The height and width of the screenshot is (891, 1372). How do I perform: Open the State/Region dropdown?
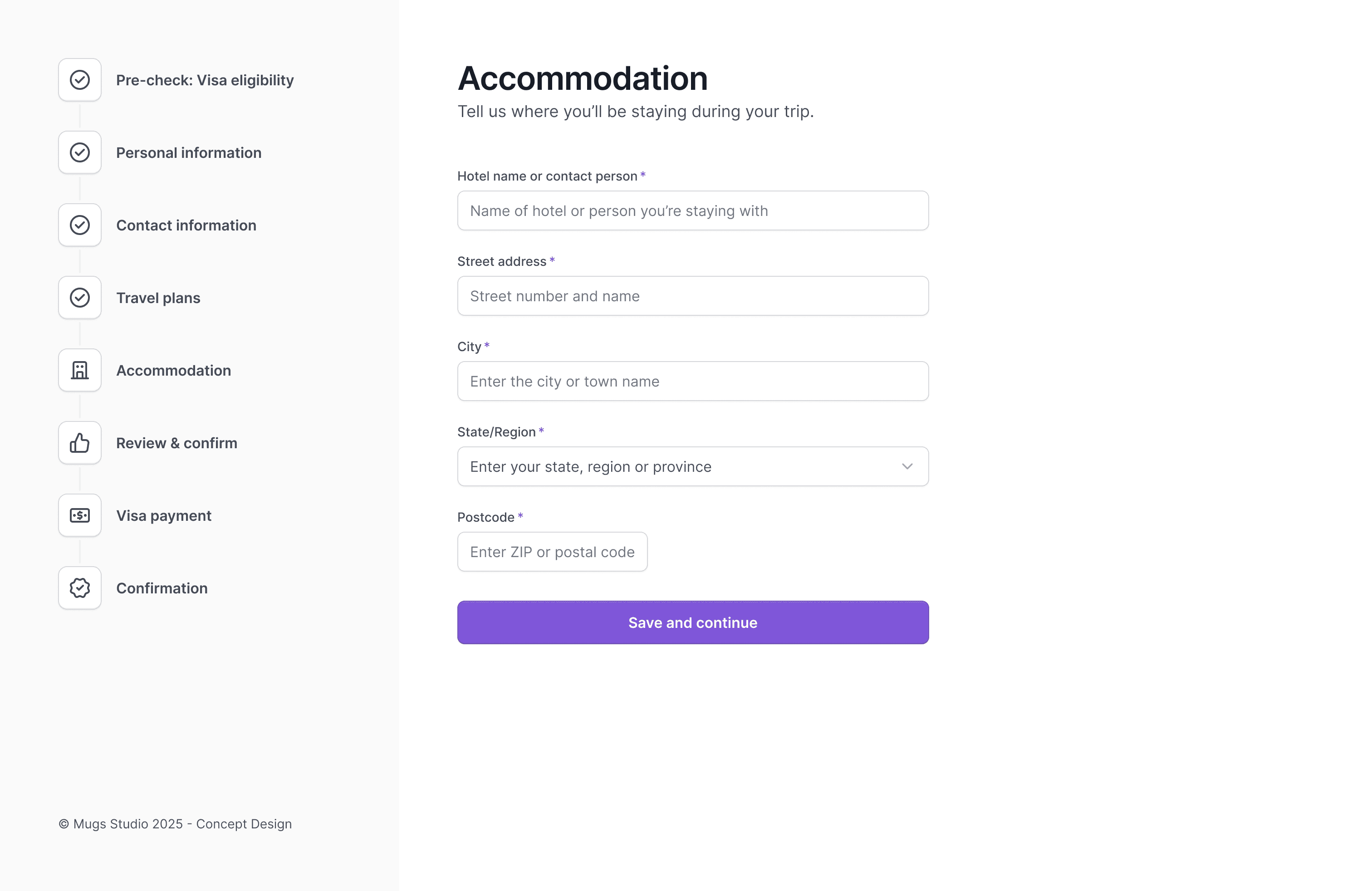[x=692, y=466]
